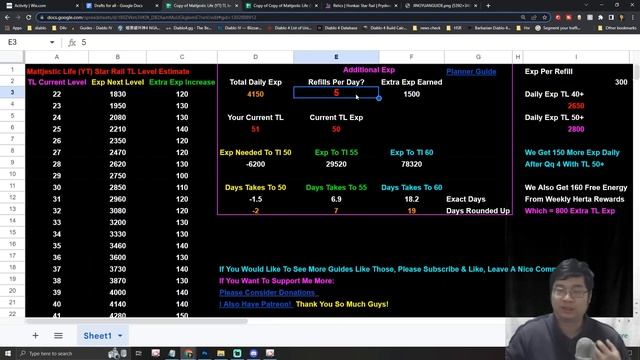Open Discord from the taskbar
The height and width of the screenshot is (360, 640).
pos(253,353)
